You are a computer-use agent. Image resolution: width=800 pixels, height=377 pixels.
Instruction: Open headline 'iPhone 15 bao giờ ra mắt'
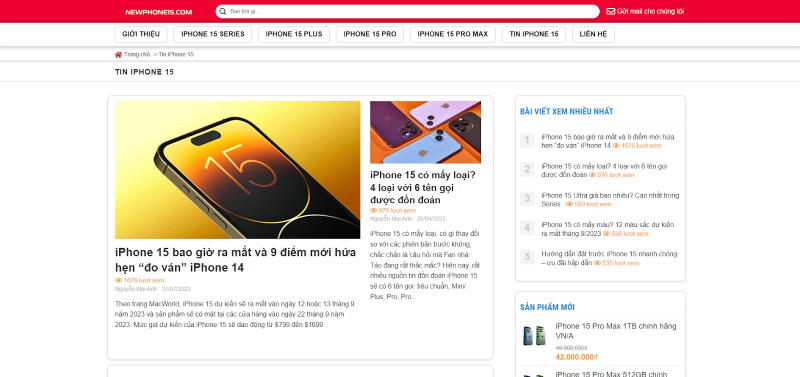[234, 260]
